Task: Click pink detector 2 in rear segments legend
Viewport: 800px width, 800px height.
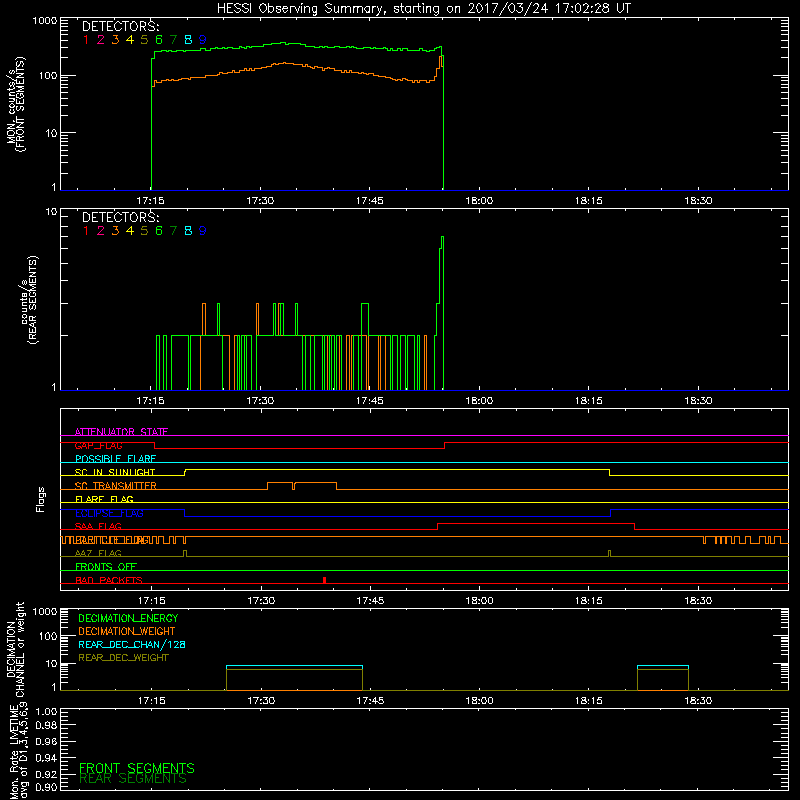Action: click(101, 231)
